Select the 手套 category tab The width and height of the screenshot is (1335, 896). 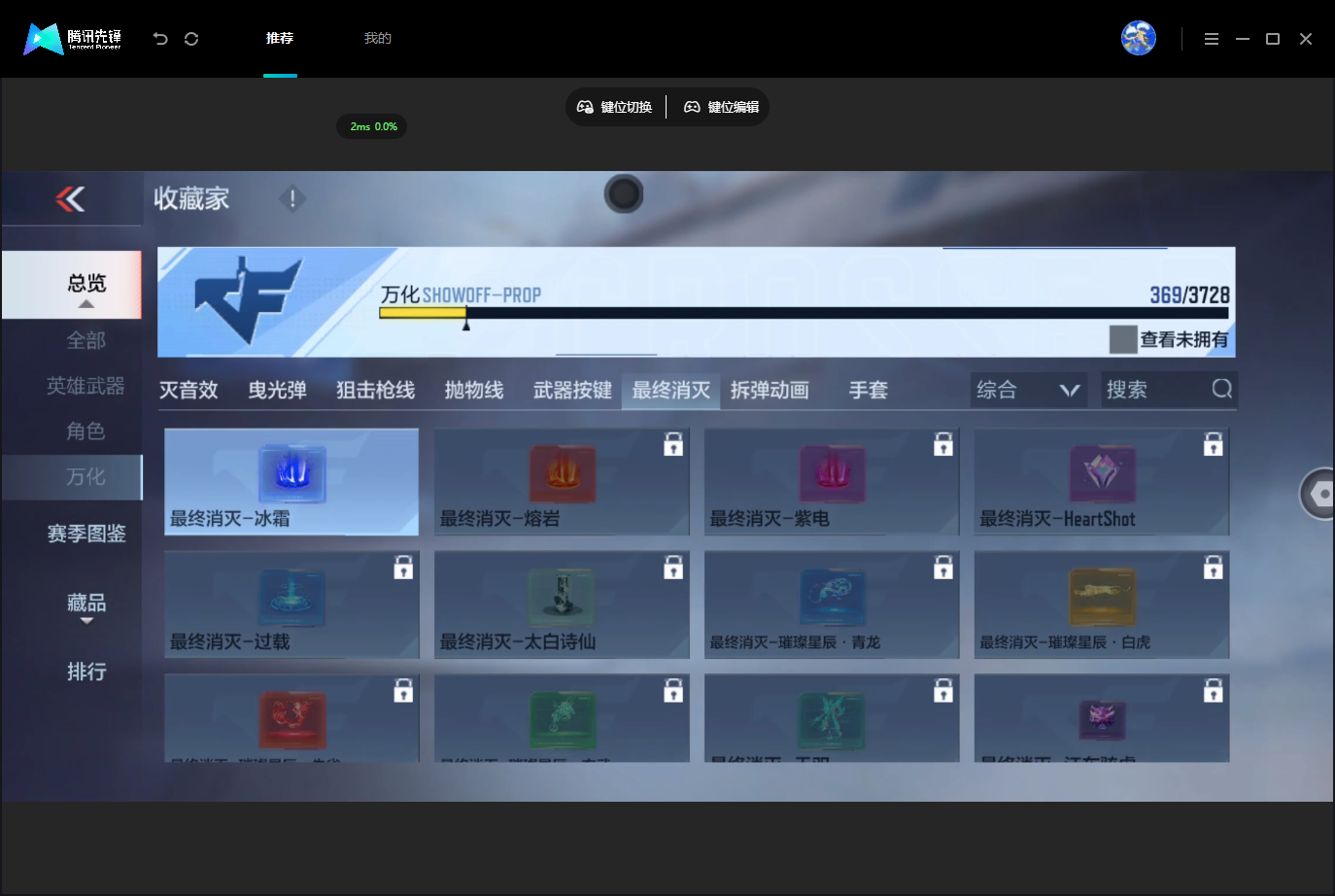(x=868, y=391)
